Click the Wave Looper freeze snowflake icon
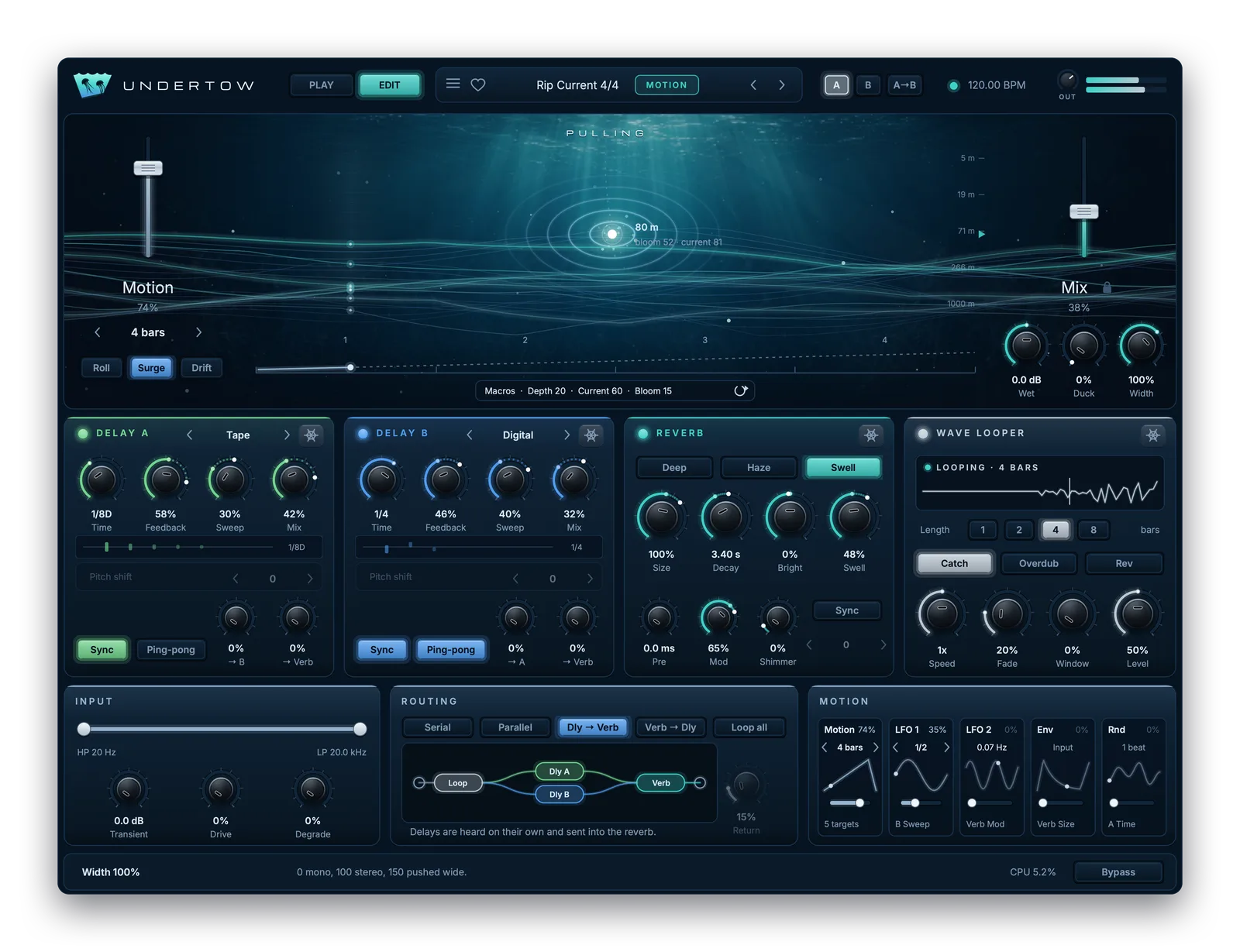The height and width of the screenshot is (952, 1240). tap(1153, 435)
